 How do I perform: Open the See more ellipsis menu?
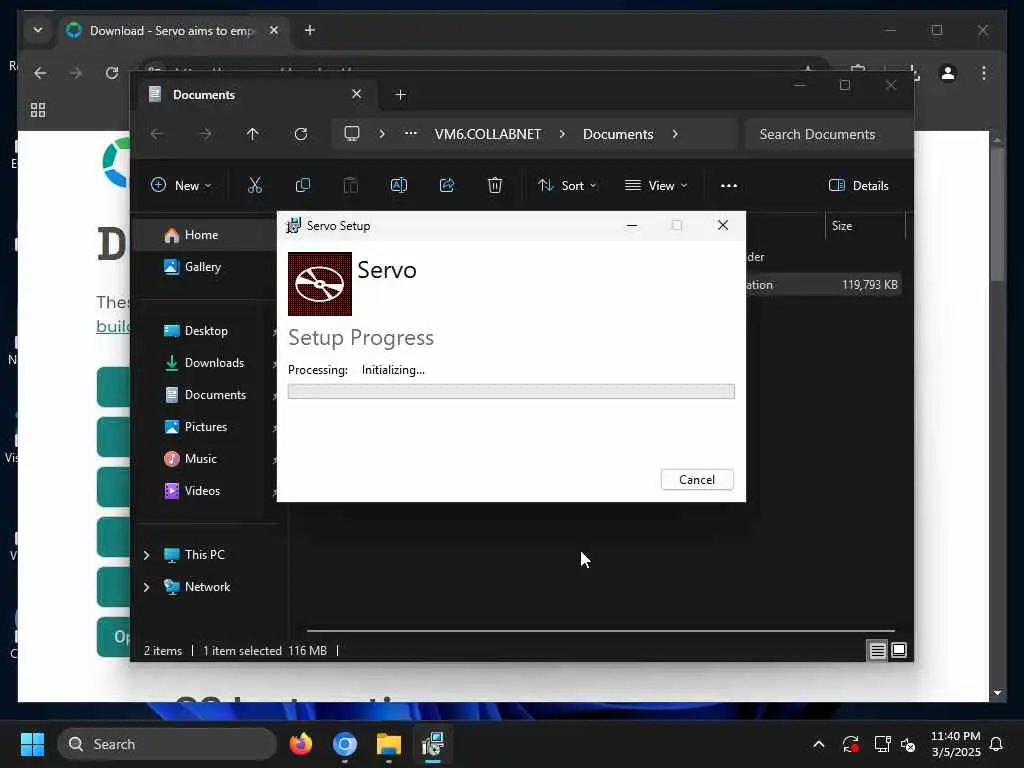click(729, 185)
